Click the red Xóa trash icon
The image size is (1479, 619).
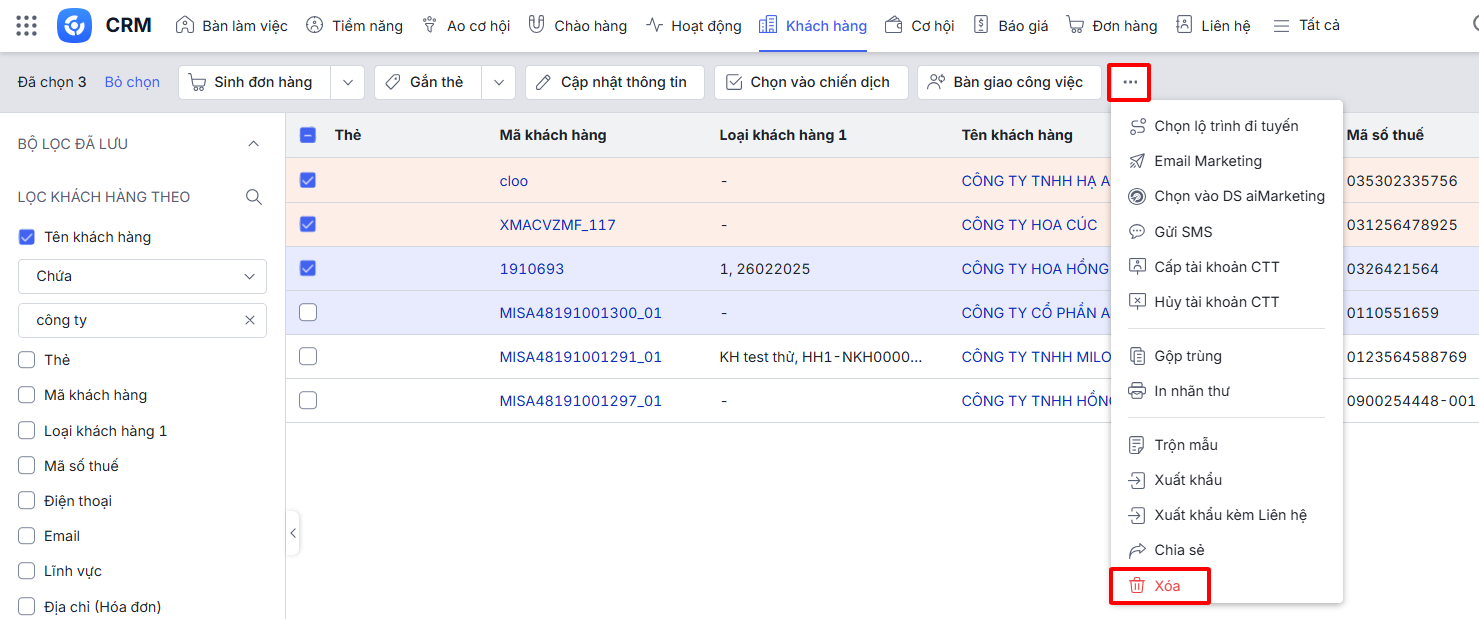coord(1137,586)
